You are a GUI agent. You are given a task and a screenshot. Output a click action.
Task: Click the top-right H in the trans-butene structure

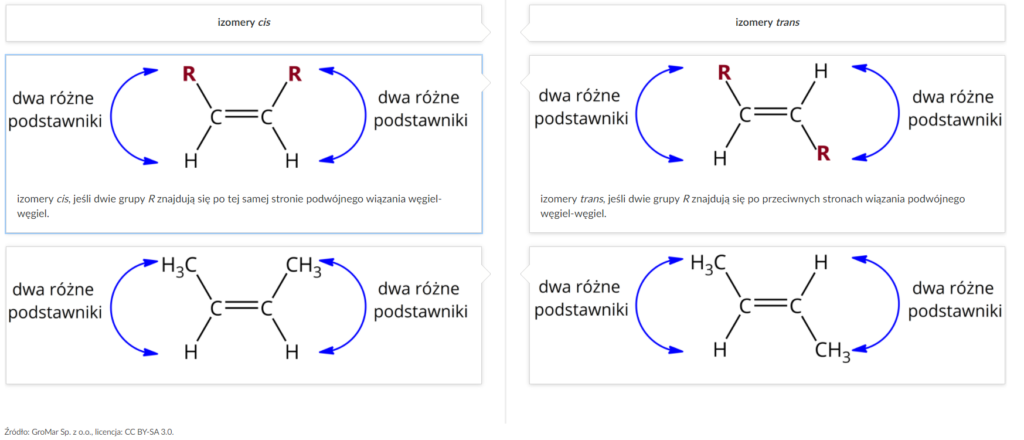coord(821,262)
